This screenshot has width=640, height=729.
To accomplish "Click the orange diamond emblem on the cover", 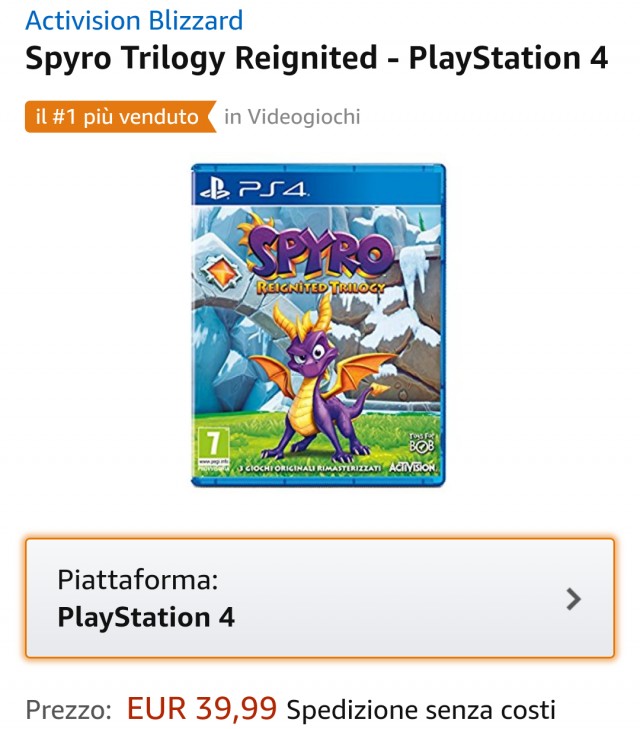I will 221,271.
